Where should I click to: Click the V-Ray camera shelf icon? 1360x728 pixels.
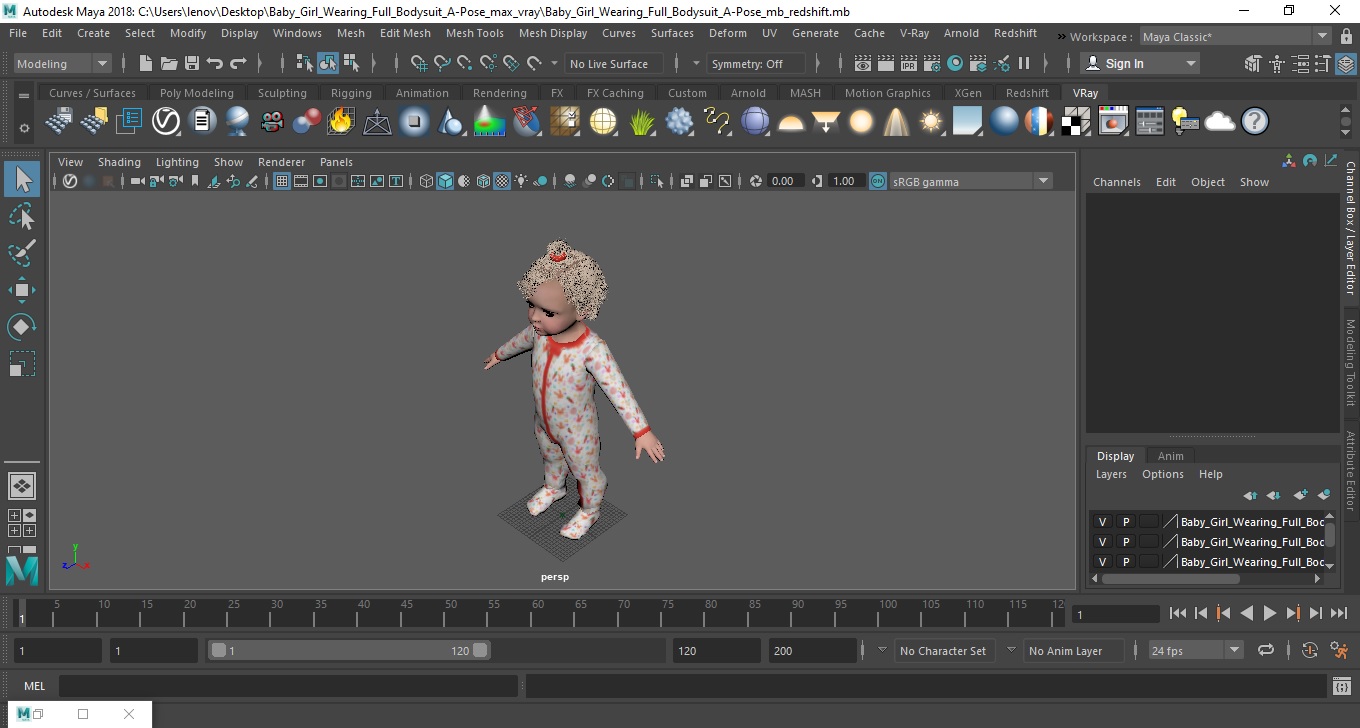[272, 122]
